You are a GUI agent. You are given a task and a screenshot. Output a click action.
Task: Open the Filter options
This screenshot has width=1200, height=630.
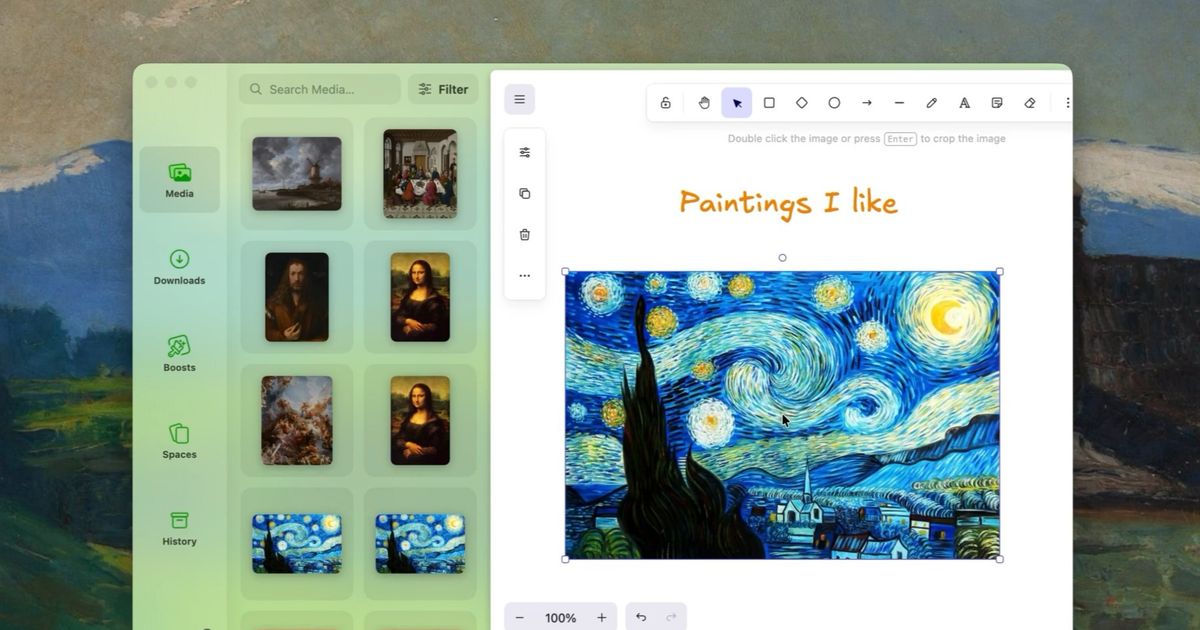tap(443, 89)
